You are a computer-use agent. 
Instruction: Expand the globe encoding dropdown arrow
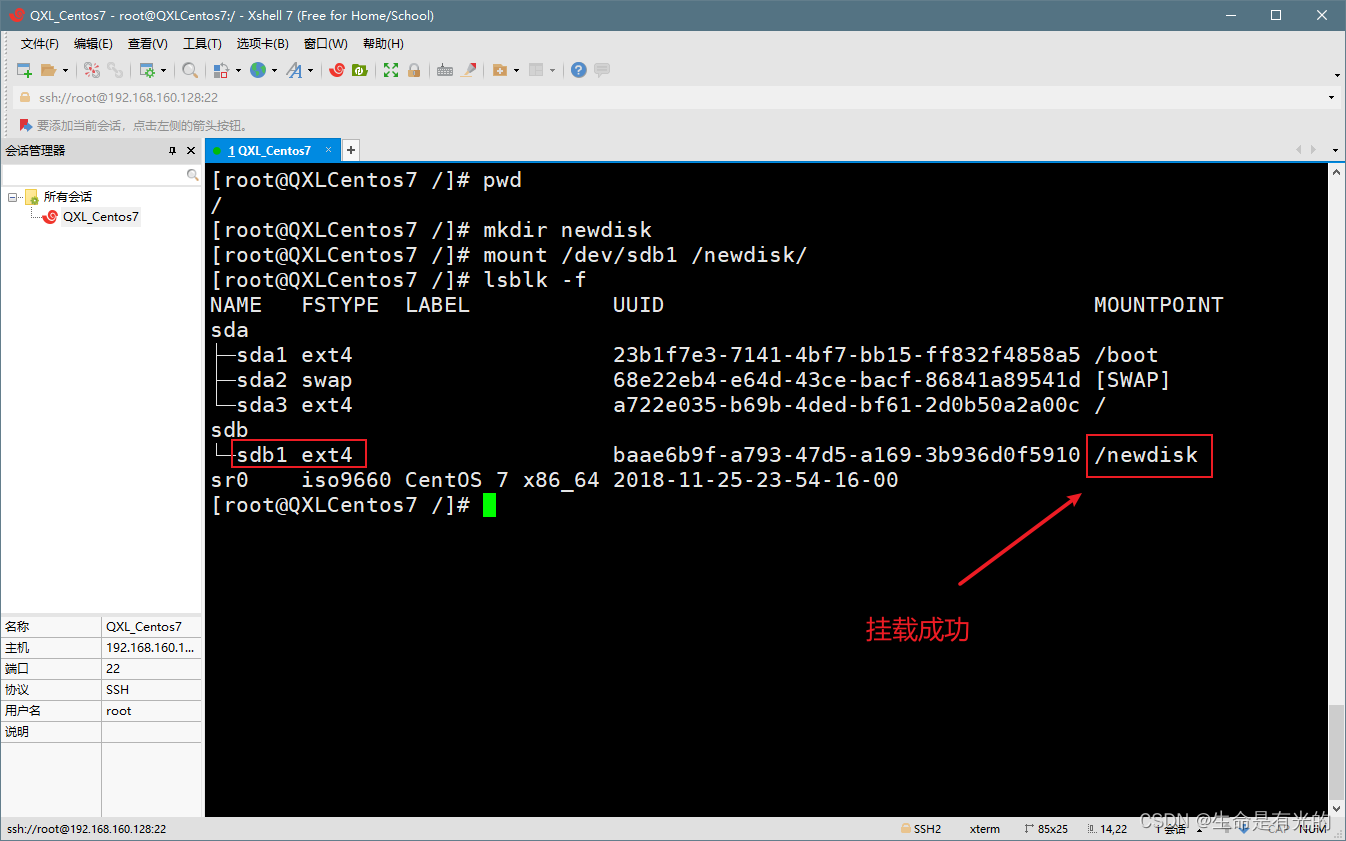coord(274,70)
